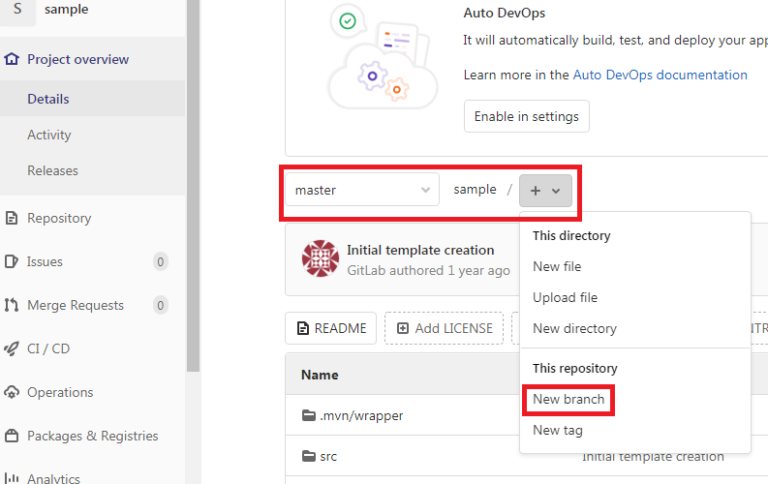Click the Add LICENSE plus icon
The width and height of the screenshot is (768, 484).
(x=403, y=328)
